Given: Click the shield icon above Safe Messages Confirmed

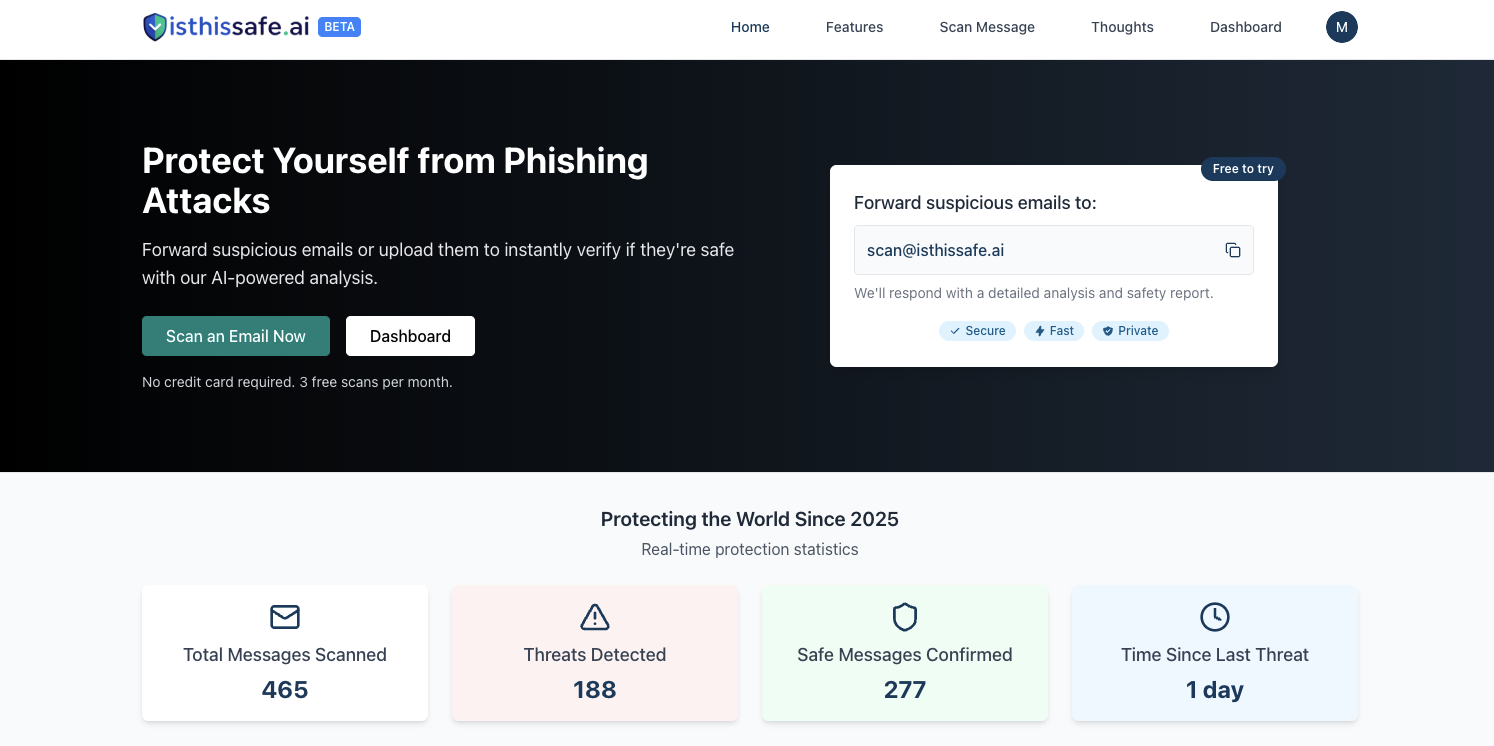Looking at the screenshot, I should tap(905, 617).
